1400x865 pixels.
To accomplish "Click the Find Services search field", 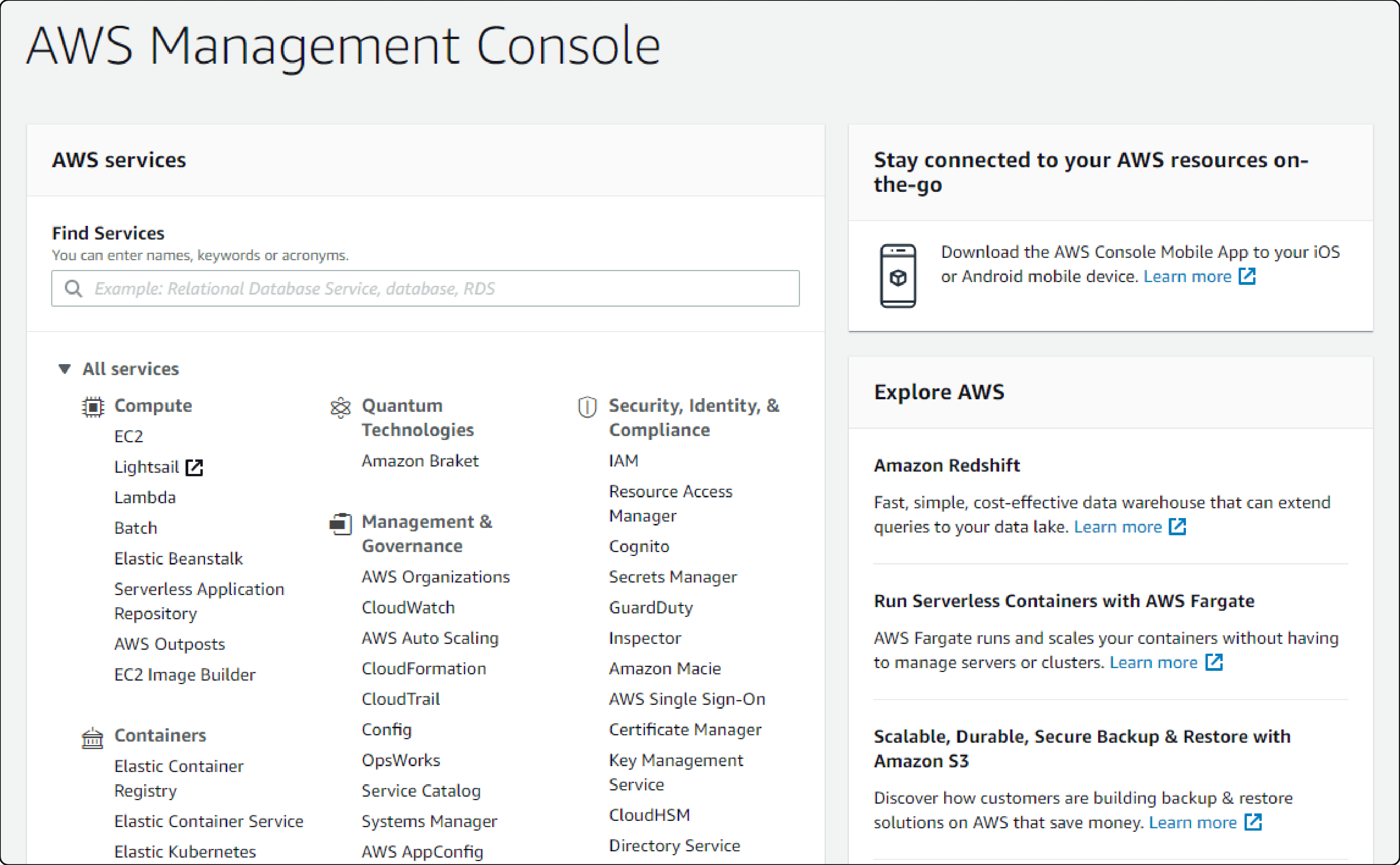I will point(425,288).
